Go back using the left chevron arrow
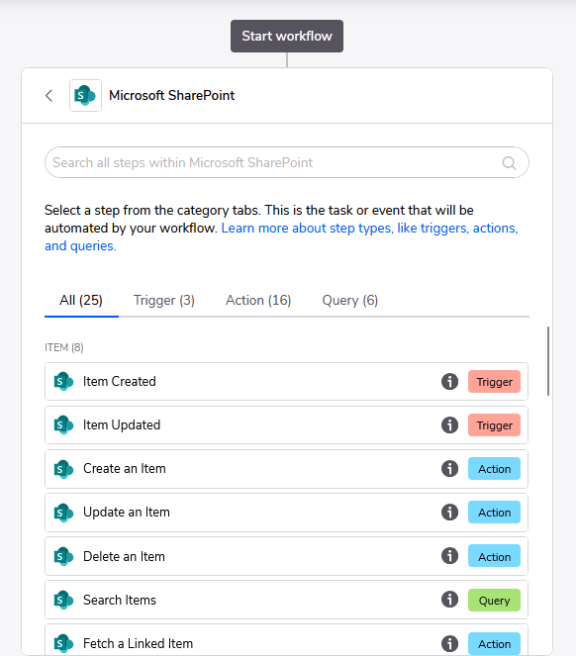This screenshot has width=576, height=656. click(49, 95)
